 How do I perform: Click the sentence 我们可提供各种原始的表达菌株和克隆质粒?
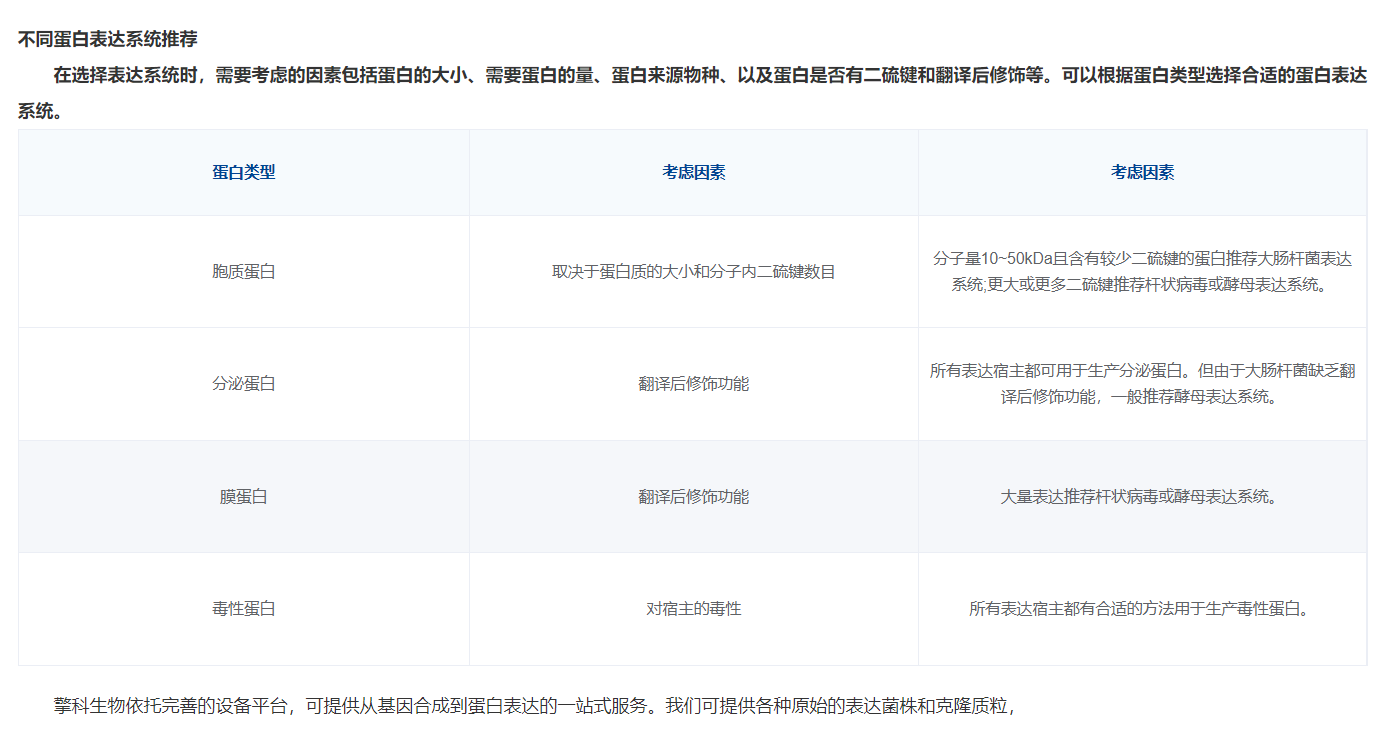point(840,706)
